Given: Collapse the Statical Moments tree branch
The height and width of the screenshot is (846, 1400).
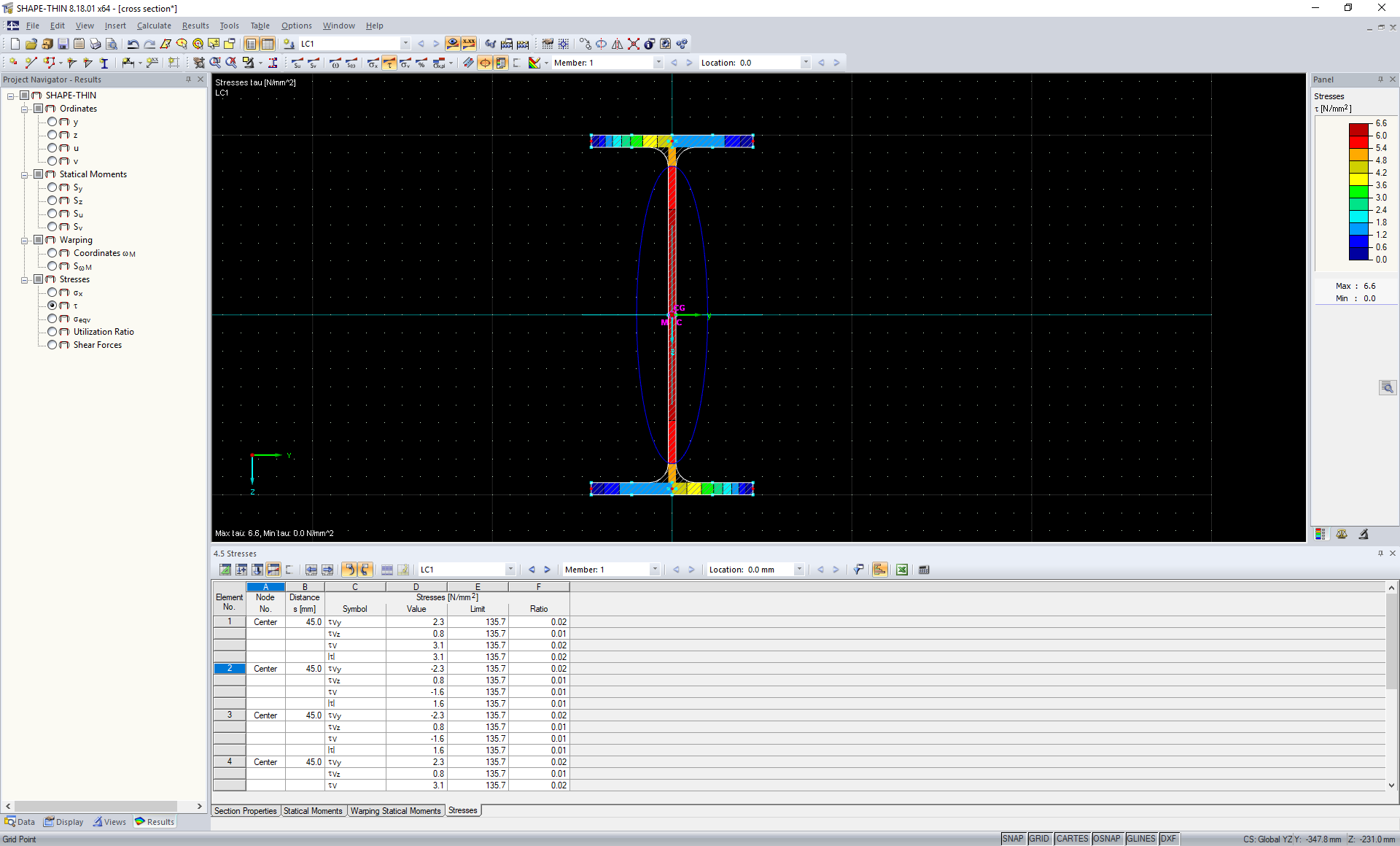Looking at the screenshot, I should pyautogui.click(x=25, y=174).
